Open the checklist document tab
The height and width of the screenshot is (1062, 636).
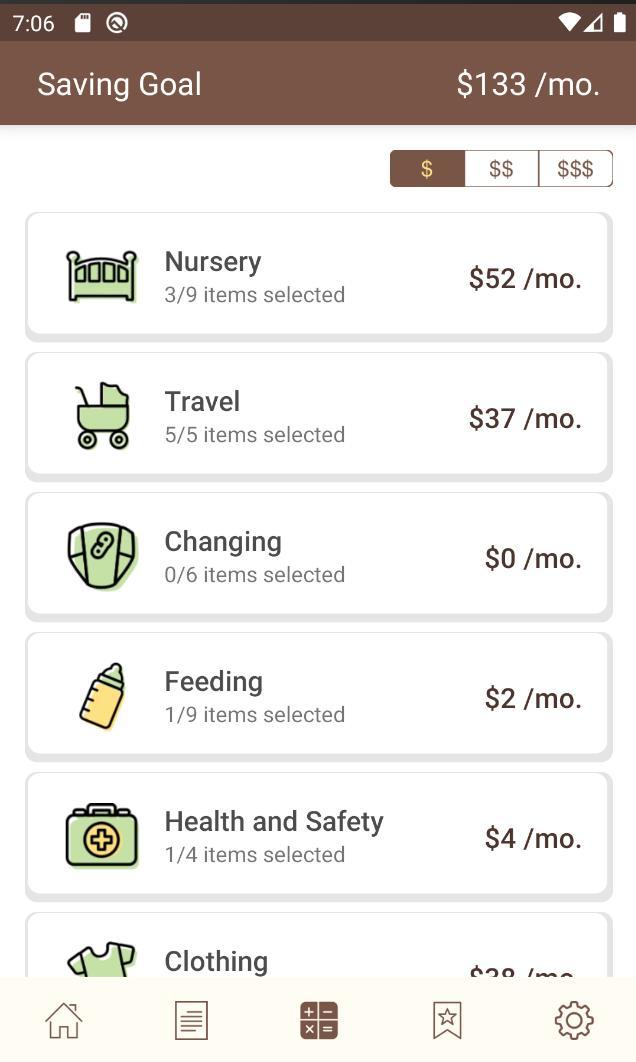pos(191,1020)
